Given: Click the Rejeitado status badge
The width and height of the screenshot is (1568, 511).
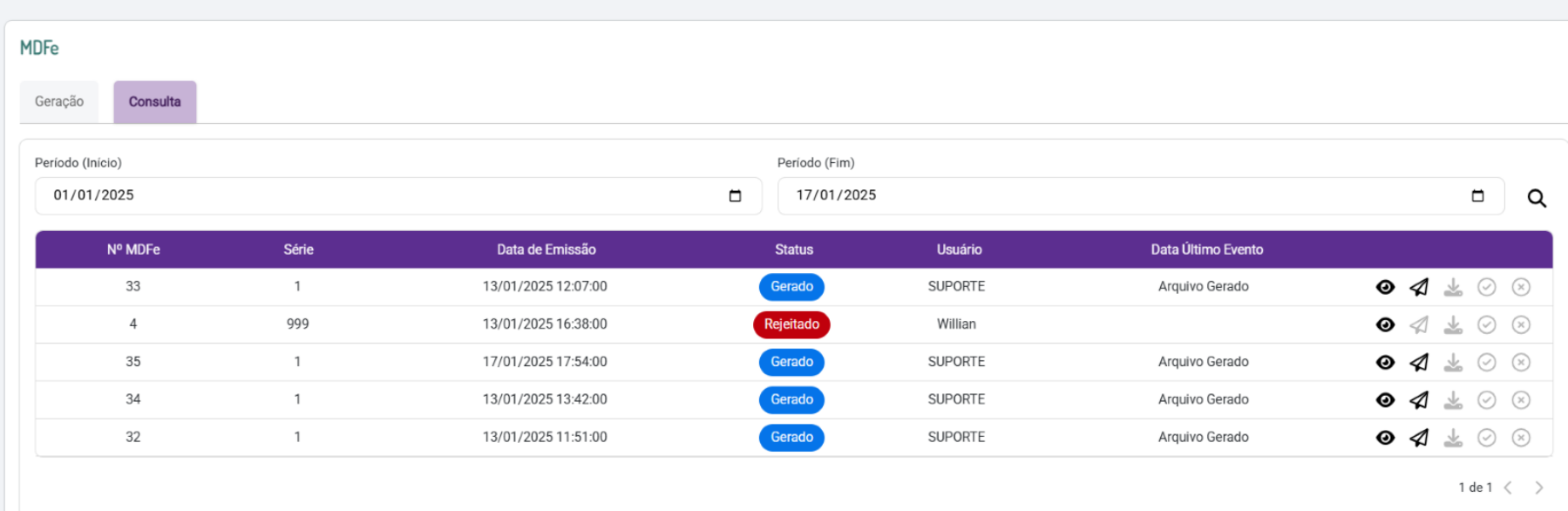Looking at the screenshot, I should coord(791,324).
